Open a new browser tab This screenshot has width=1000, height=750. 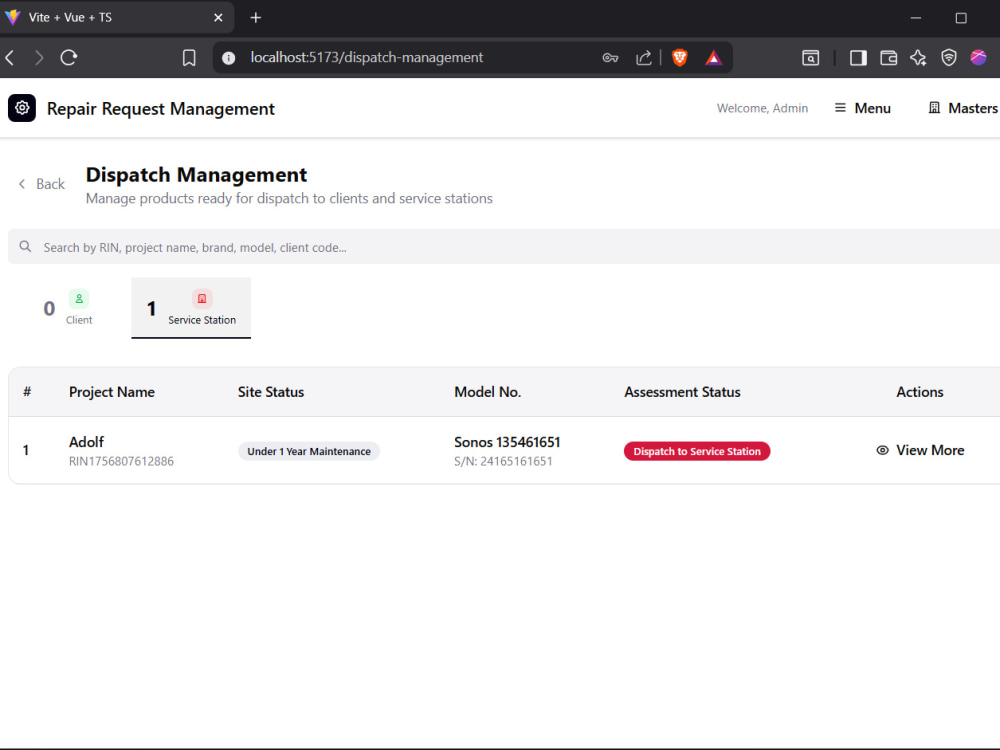[256, 18]
